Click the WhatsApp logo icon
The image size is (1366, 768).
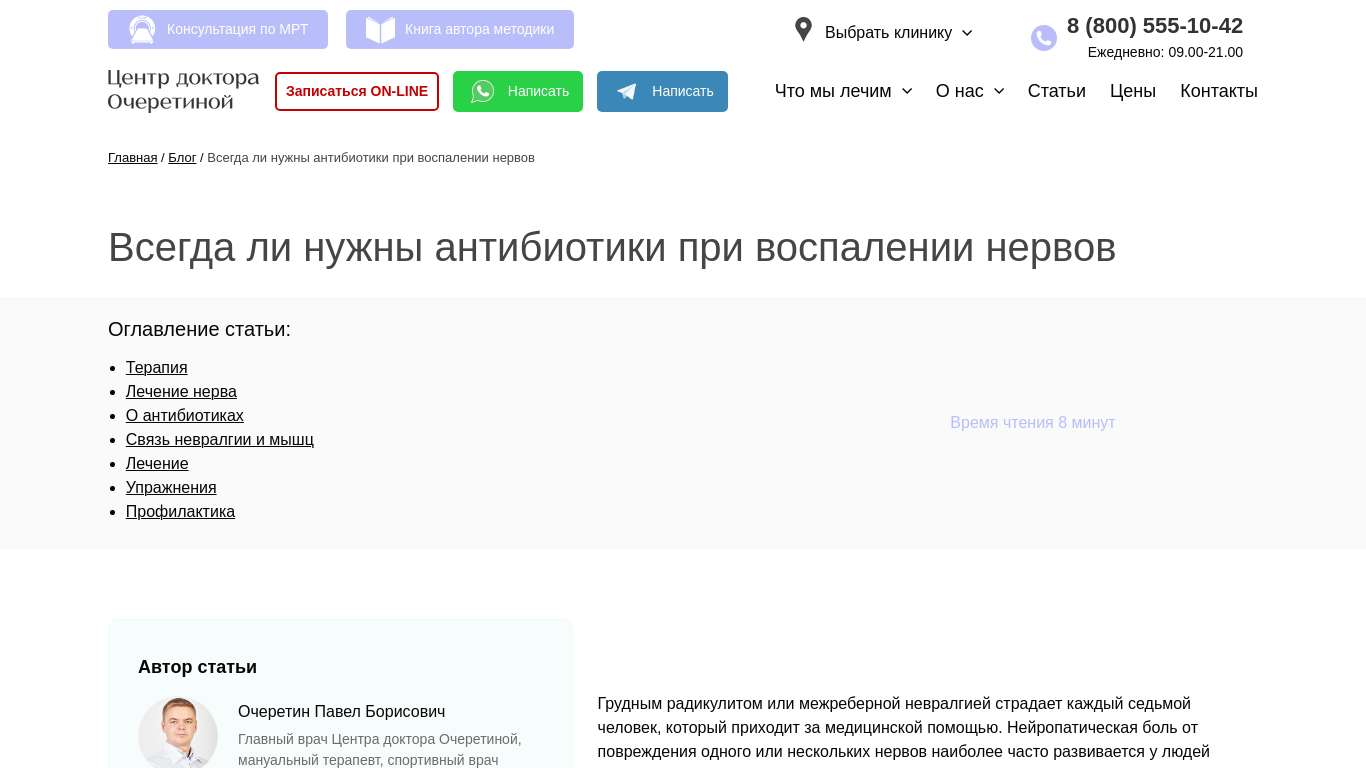click(483, 92)
